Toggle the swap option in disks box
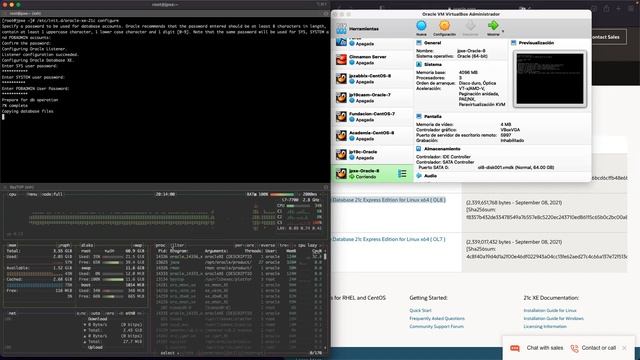The image size is (640, 360). click(138, 245)
